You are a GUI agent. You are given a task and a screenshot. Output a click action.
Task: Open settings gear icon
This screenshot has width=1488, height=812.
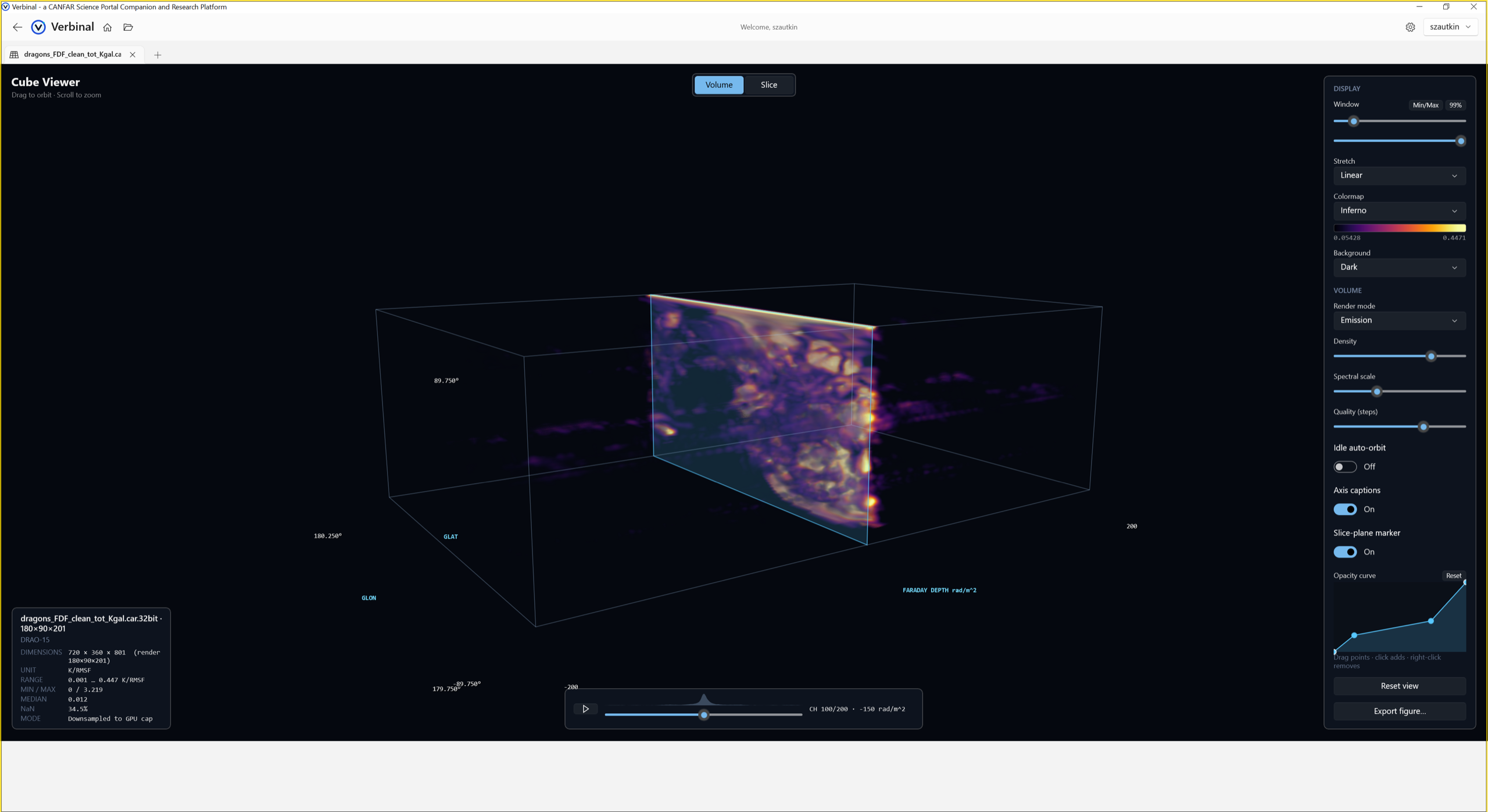tap(1410, 27)
